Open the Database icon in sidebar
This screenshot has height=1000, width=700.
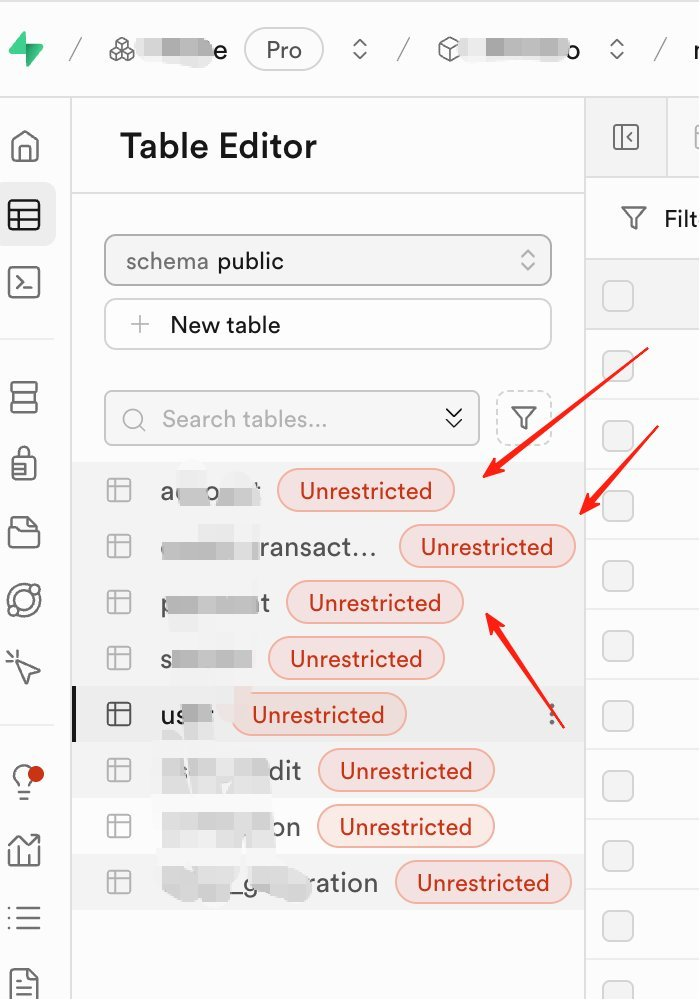pos(25,397)
